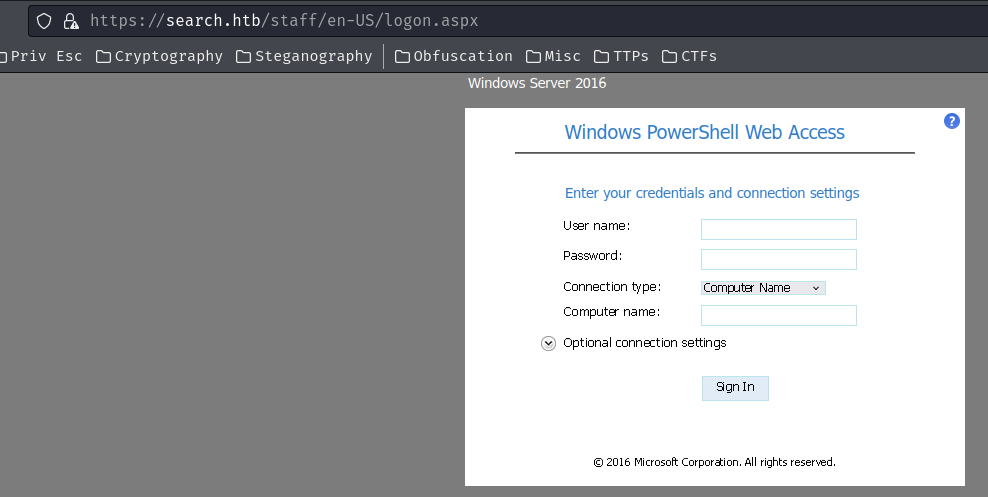Click the Password input field
This screenshot has width=988, height=497.
[x=779, y=260]
